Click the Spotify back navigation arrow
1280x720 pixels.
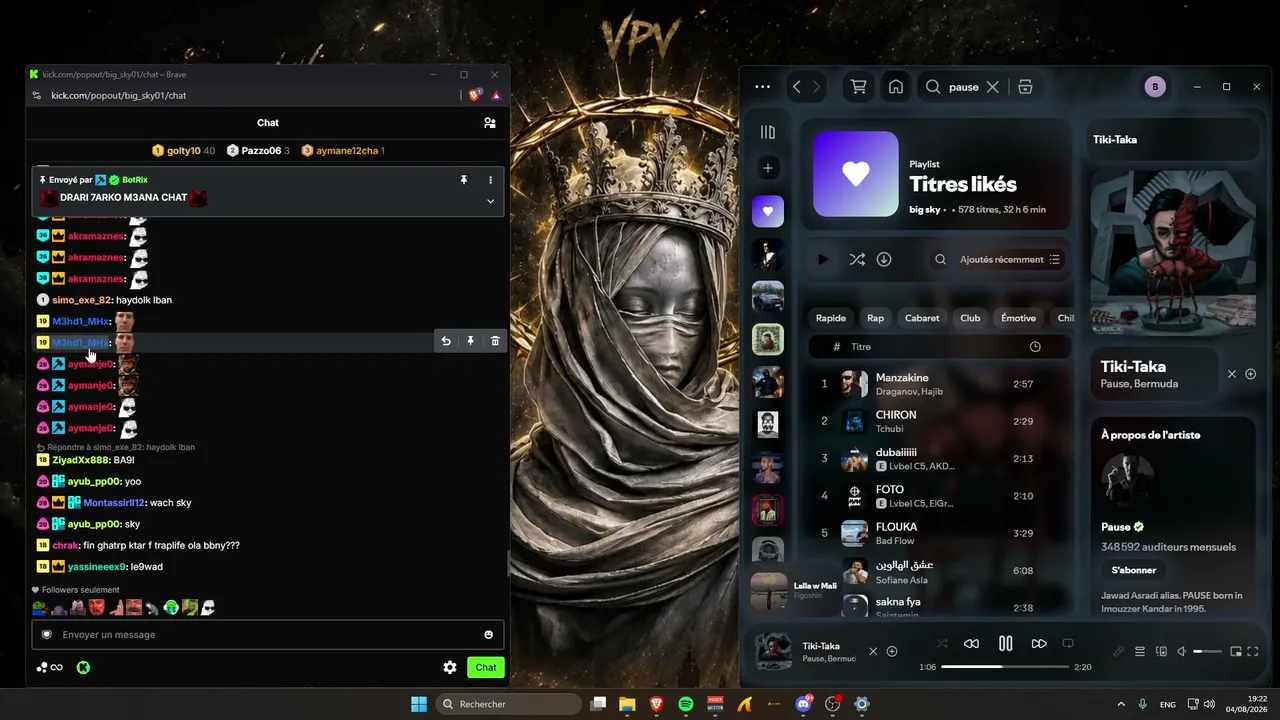[797, 87]
